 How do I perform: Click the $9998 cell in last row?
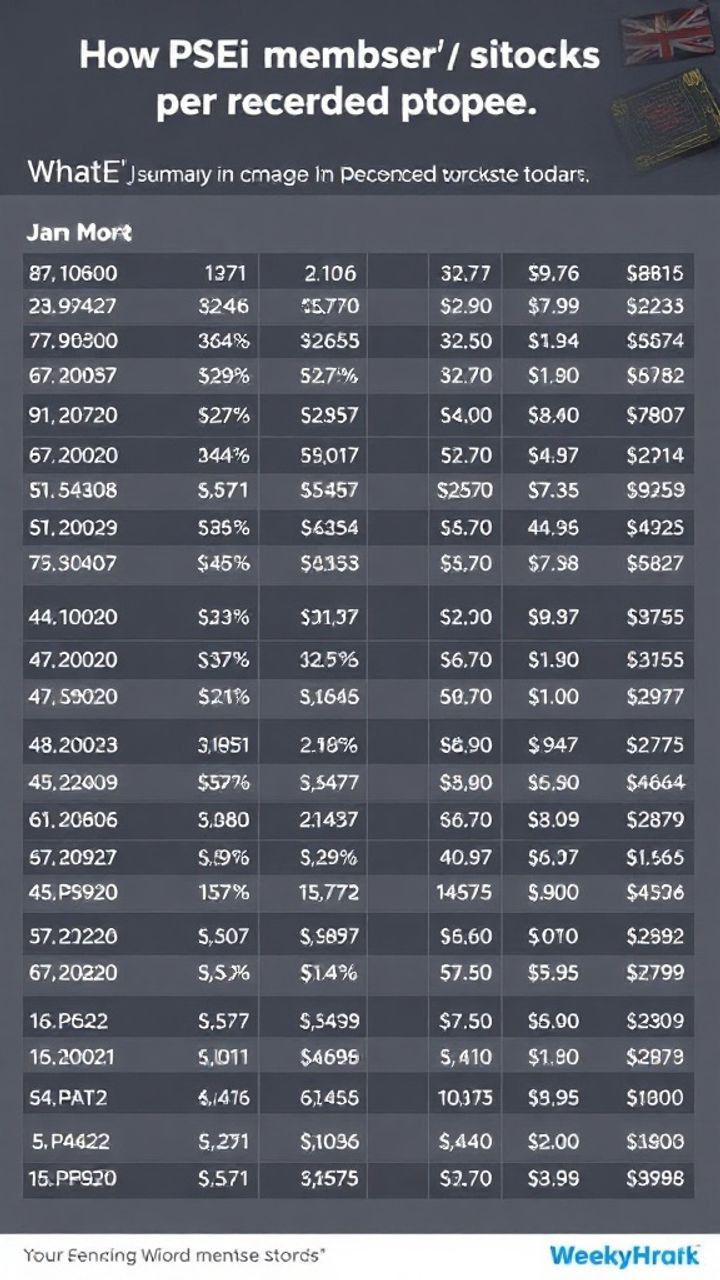[x=654, y=1178]
